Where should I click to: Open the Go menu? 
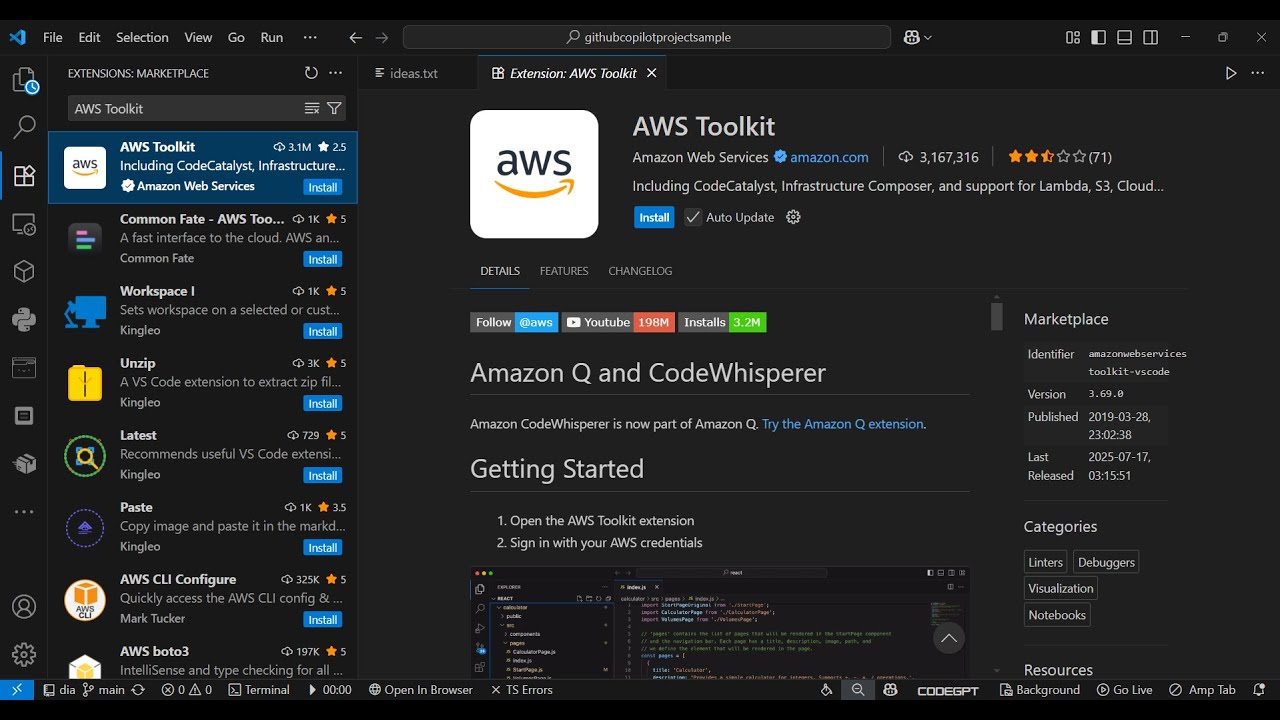pos(236,37)
